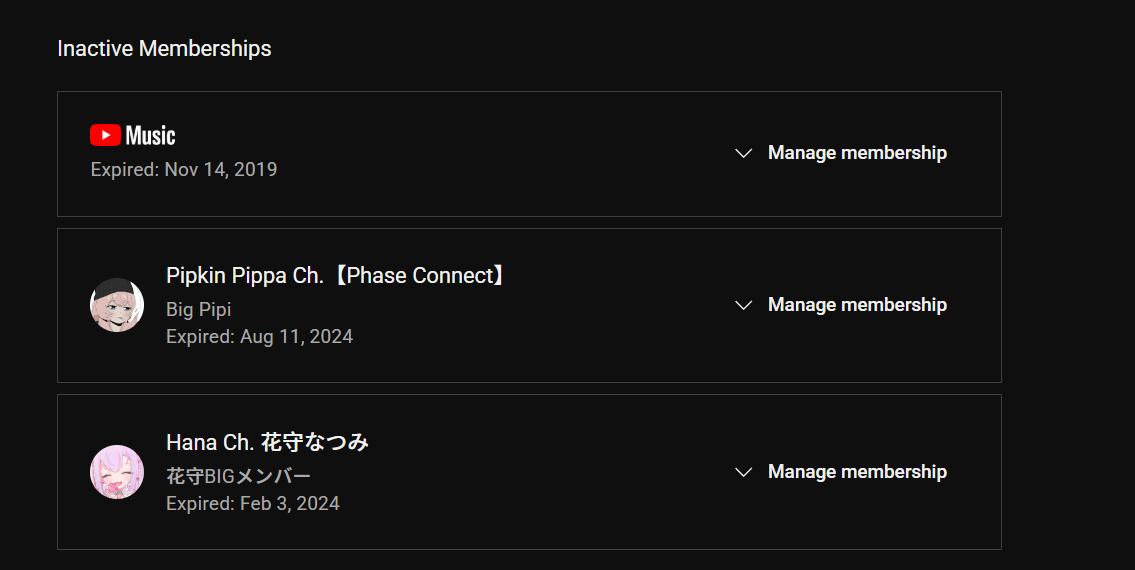1135x570 pixels.
Task: Click the Expired Feb 3, 2024 text
Action: tap(253, 503)
